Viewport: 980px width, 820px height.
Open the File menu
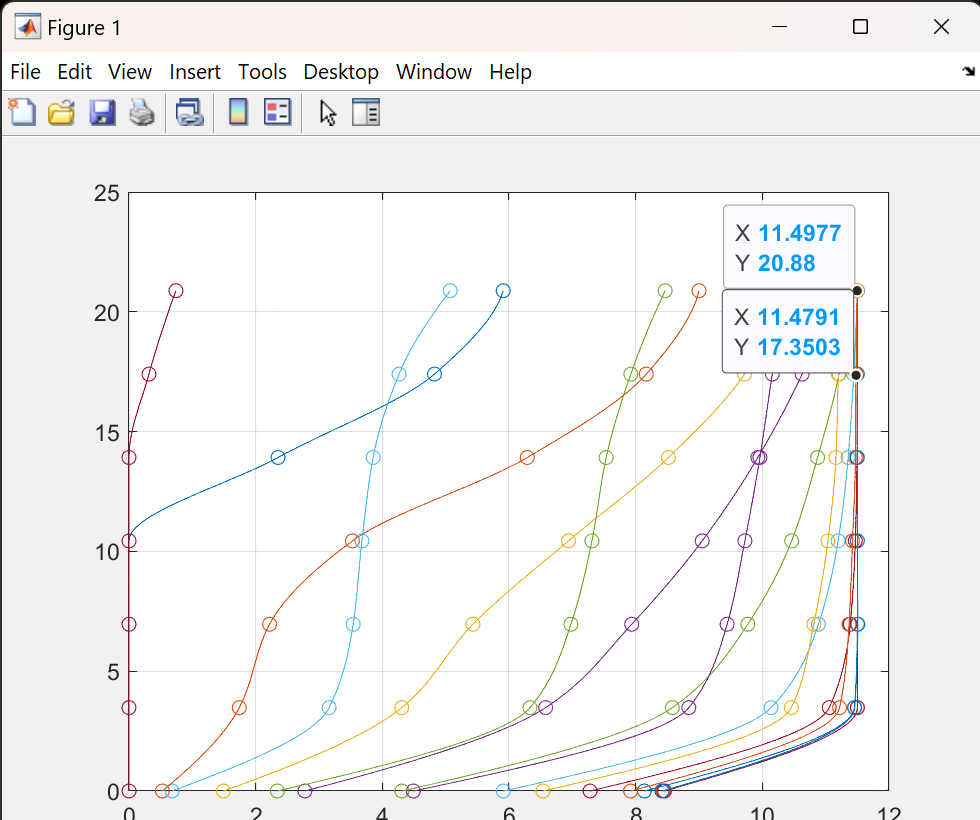25,72
